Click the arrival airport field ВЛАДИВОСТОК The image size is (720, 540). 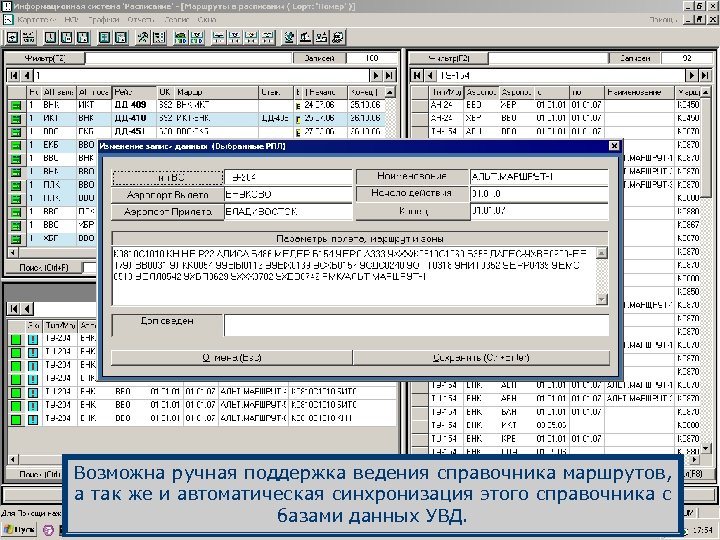[x=288, y=212]
